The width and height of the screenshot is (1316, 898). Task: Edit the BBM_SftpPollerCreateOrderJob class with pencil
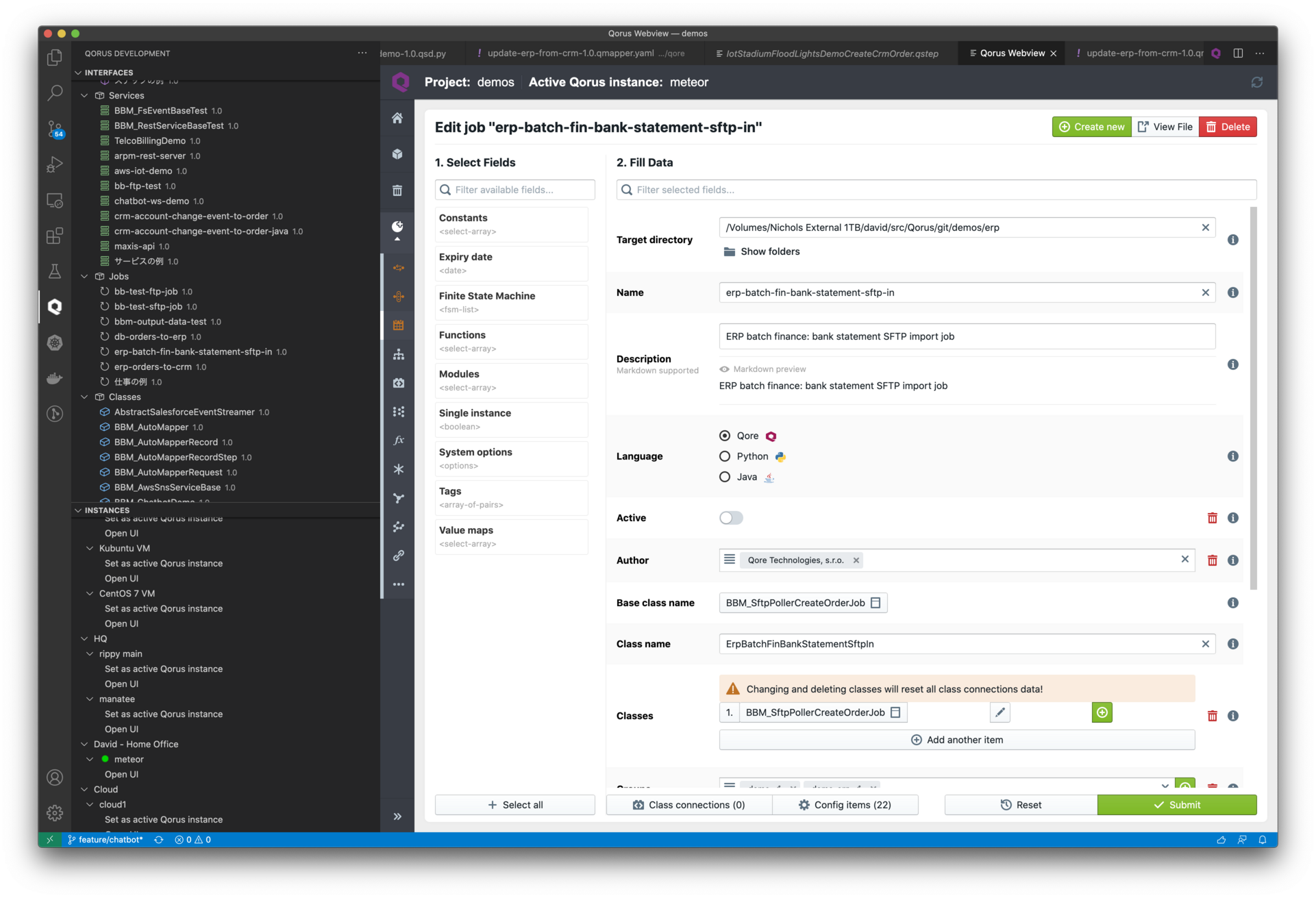pyautogui.click(x=1000, y=712)
